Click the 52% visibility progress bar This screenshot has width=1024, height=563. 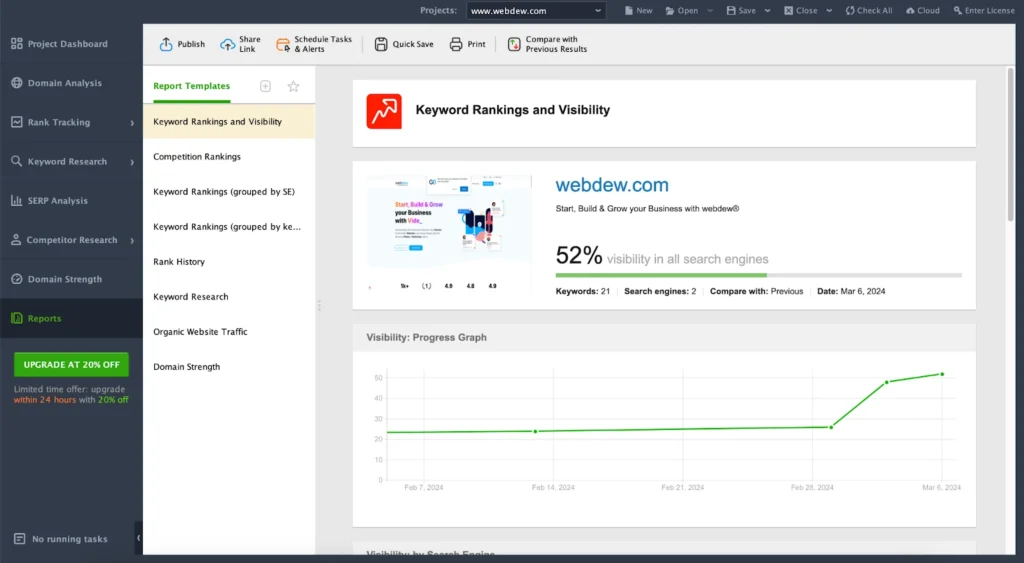pyautogui.click(x=758, y=275)
